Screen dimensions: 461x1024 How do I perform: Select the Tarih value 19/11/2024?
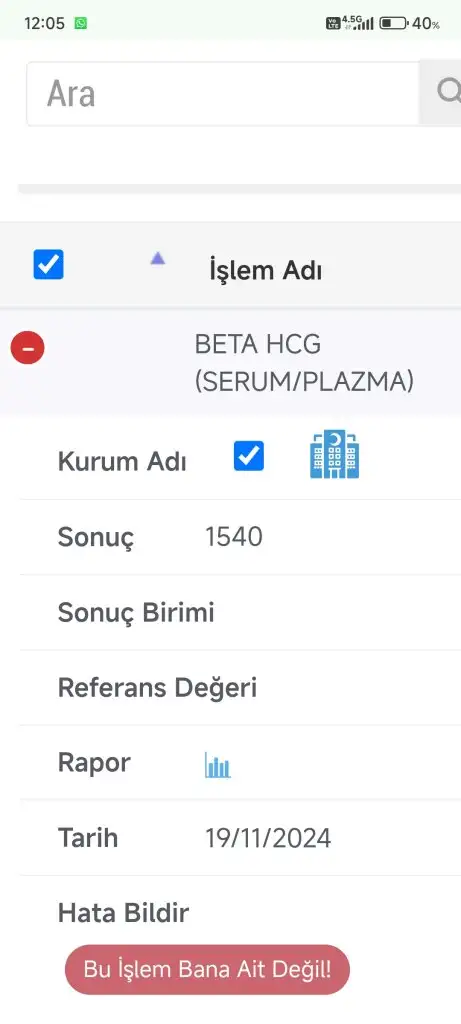(x=268, y=838)
